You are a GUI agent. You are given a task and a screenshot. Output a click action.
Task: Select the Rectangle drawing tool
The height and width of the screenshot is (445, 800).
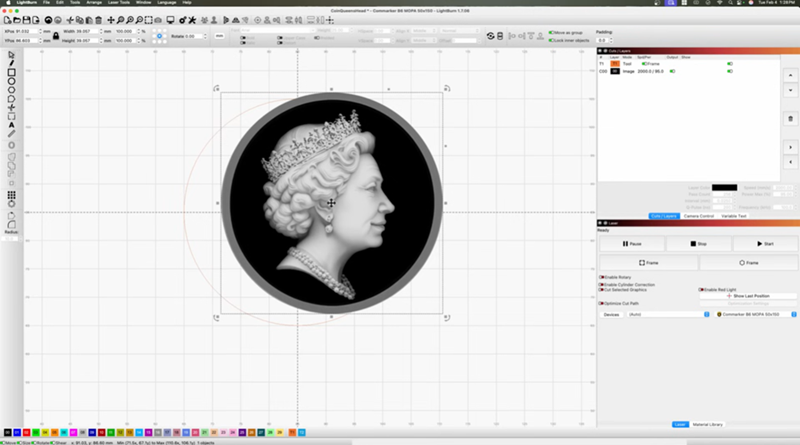tap(11, 72)
